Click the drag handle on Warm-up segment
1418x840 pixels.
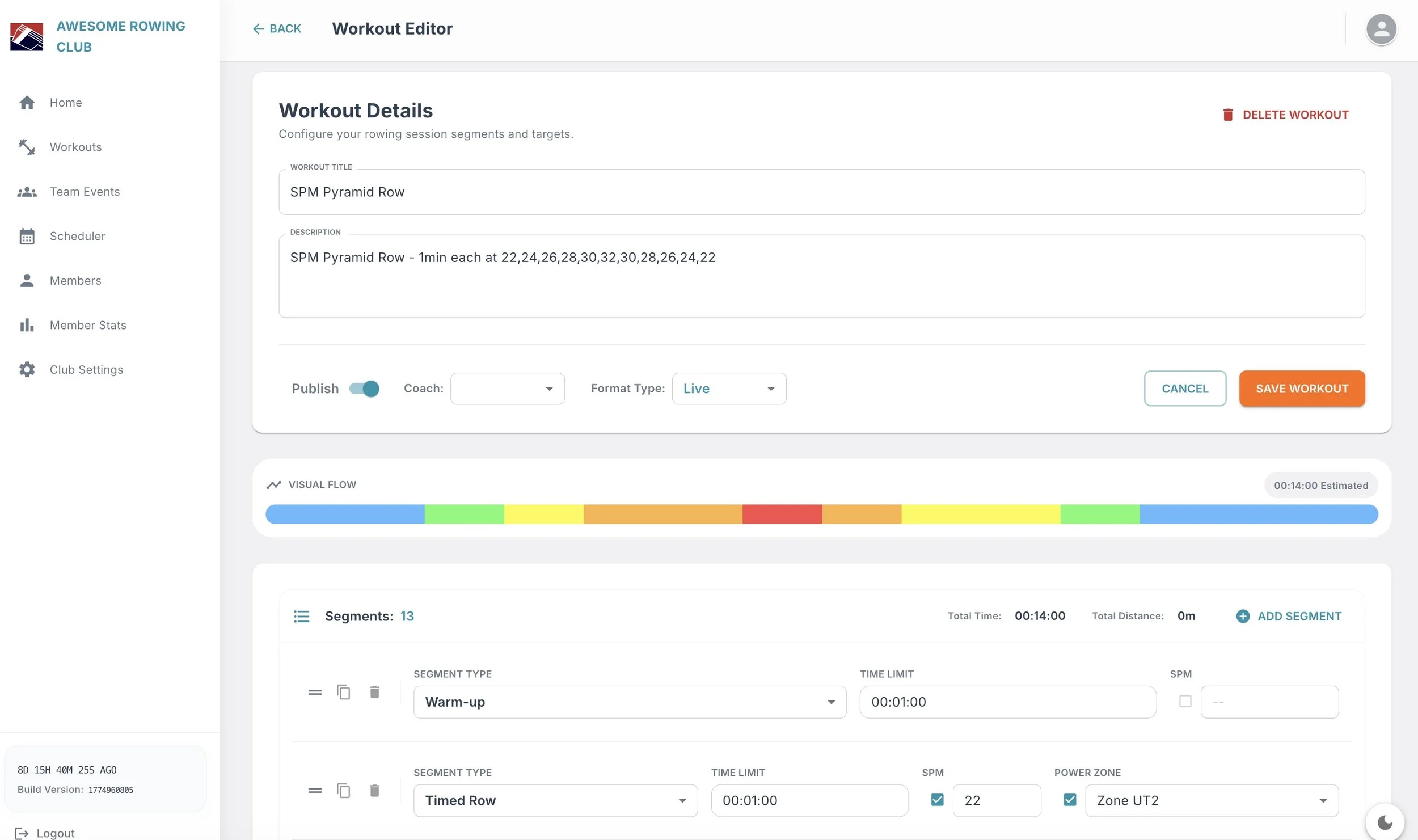pyautogui.click(x=315, y=691)
